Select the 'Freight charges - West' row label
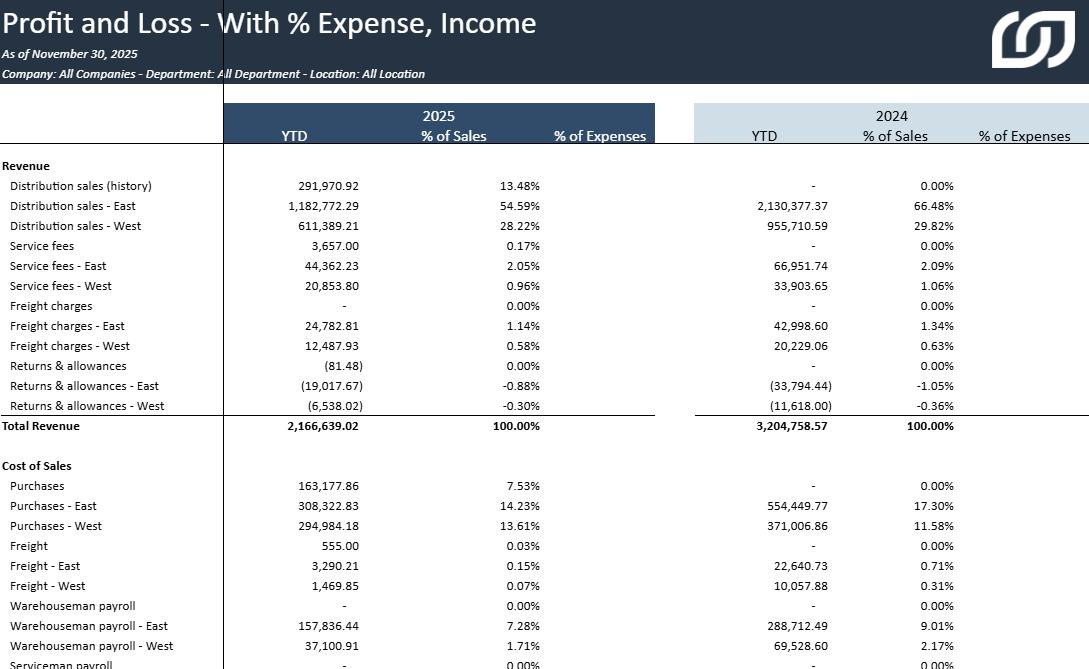 (69, 346)
